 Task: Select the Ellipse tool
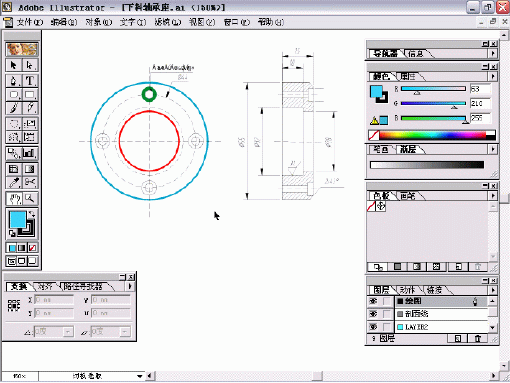14,95
